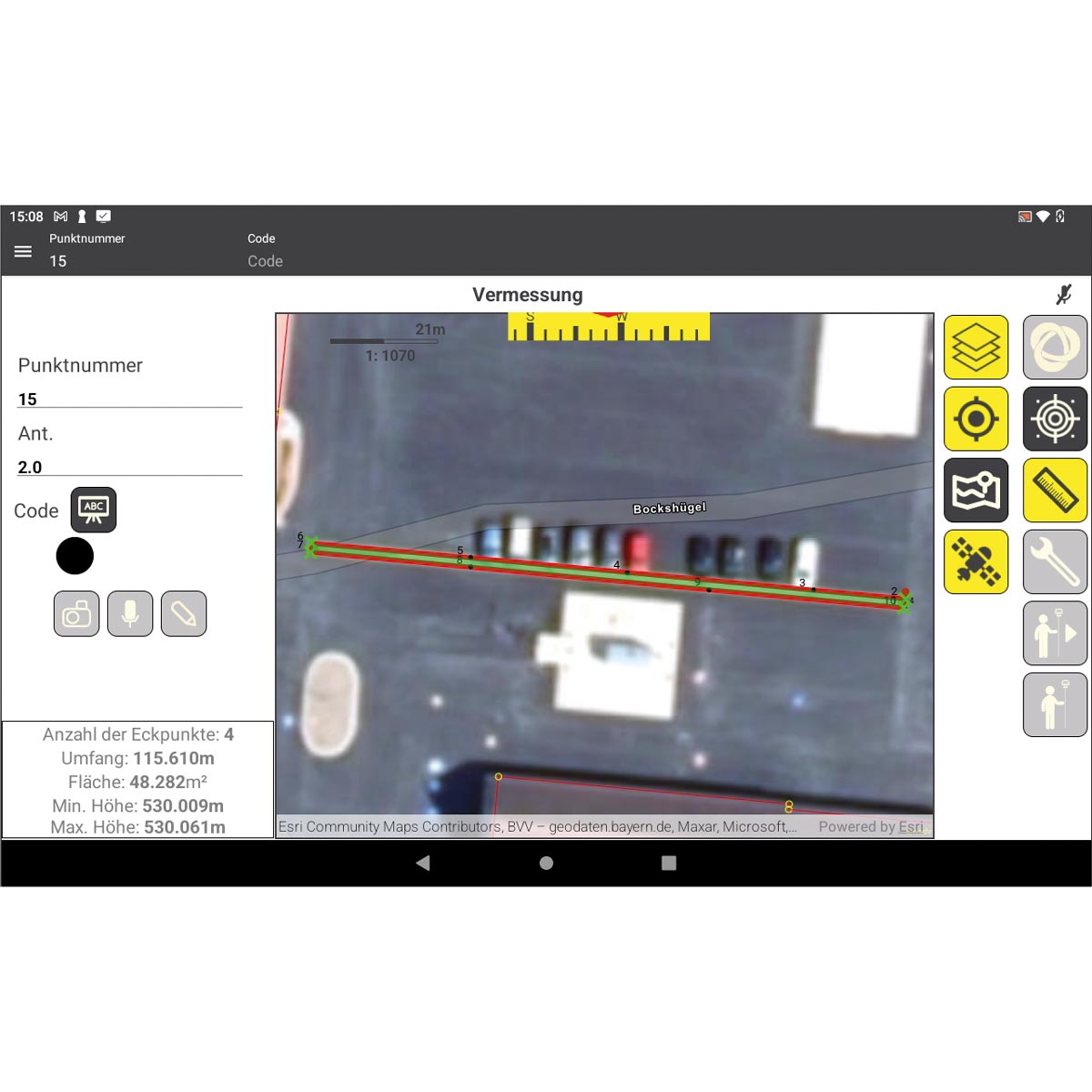The height and width of the screenshot is (1092, 1092).
Task: Tap the surveyor single point measure icon
Action: (x=1055, y=704)
